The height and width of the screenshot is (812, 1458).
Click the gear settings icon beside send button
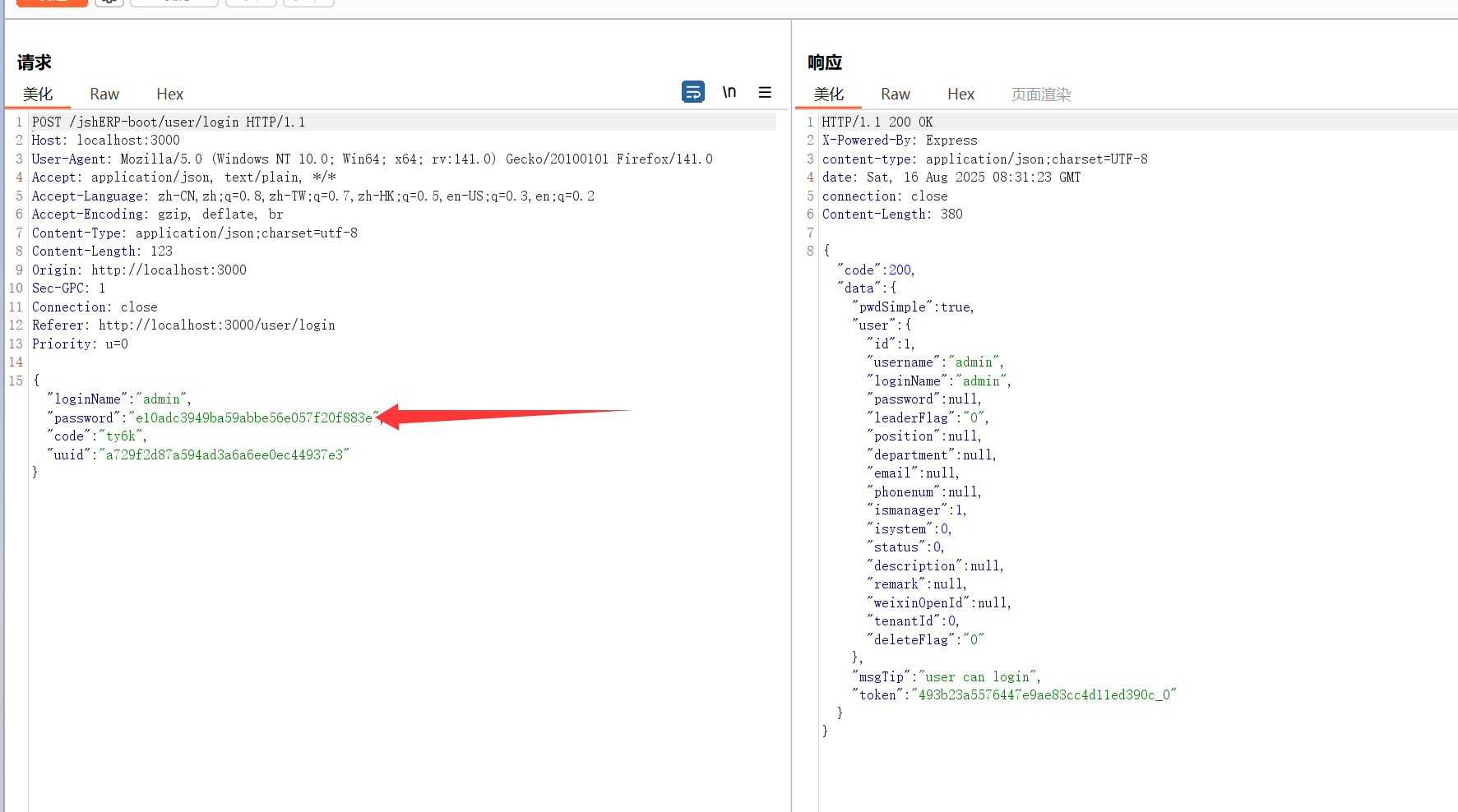pyautogui.click(x=109, y=2)
